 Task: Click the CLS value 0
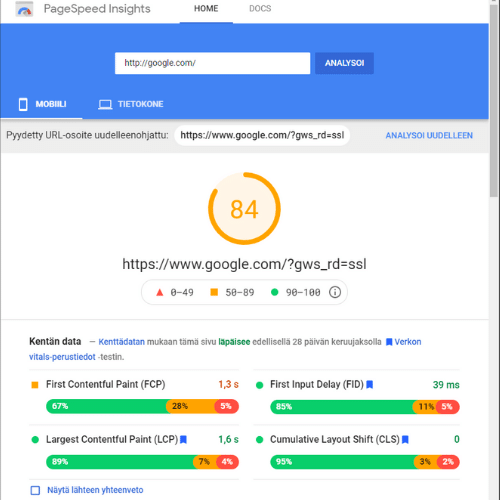tap(457, 440)
